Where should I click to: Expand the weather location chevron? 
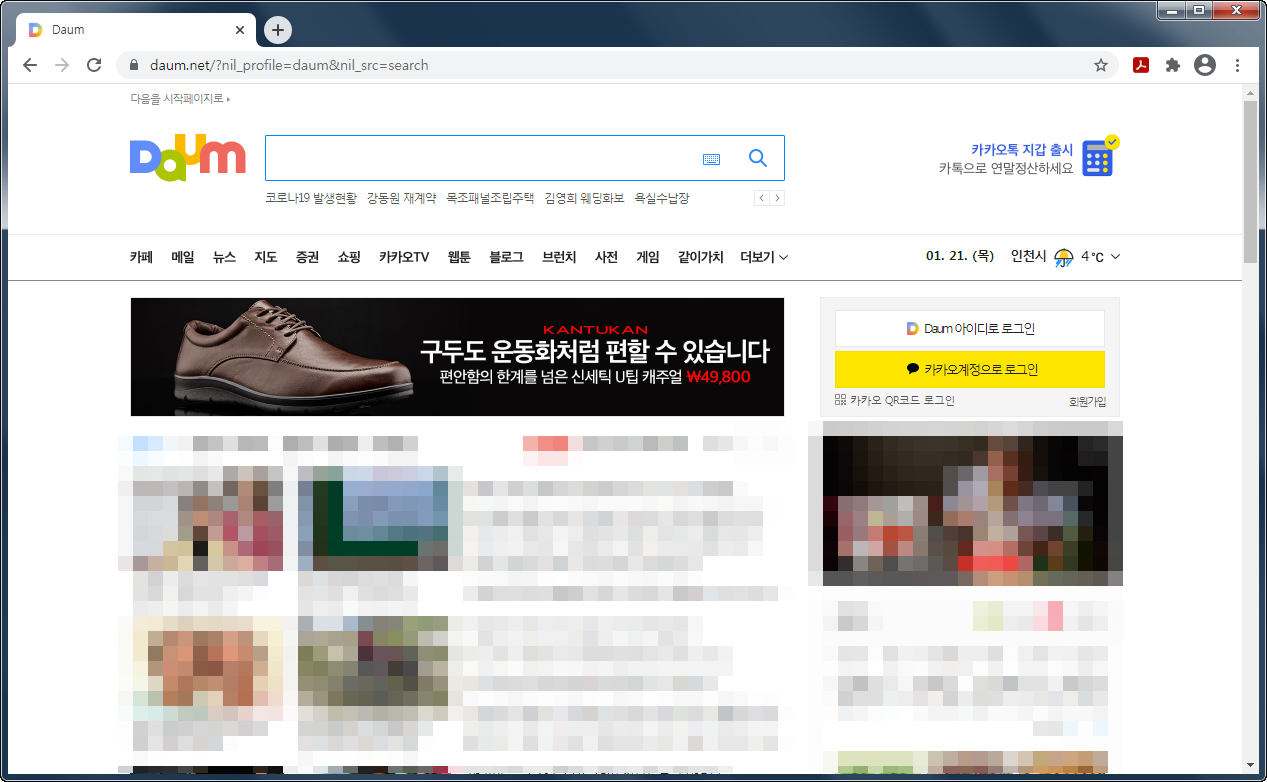click(1115, 257)
